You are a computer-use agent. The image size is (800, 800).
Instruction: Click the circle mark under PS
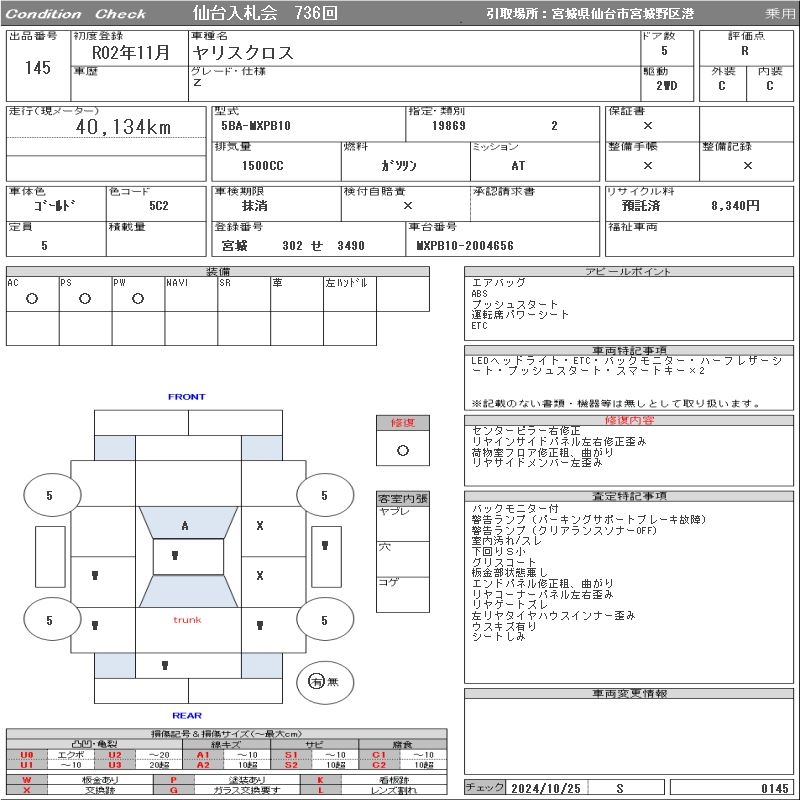click(85, 299)
